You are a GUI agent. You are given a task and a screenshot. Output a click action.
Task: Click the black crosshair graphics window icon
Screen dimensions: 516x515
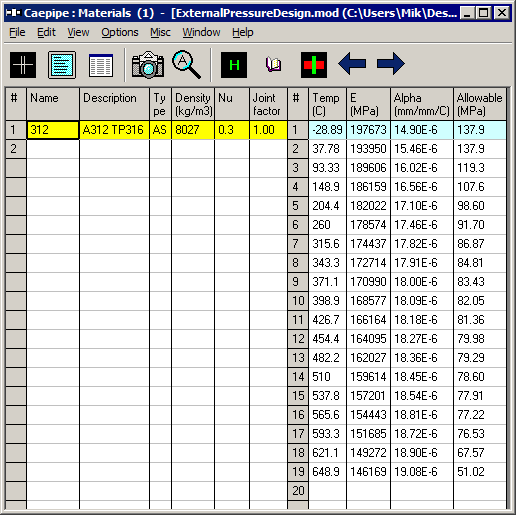tap(23, 65)
